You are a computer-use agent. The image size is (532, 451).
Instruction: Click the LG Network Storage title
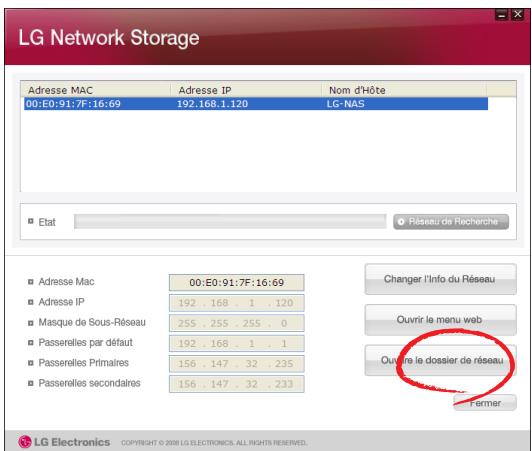109,38
